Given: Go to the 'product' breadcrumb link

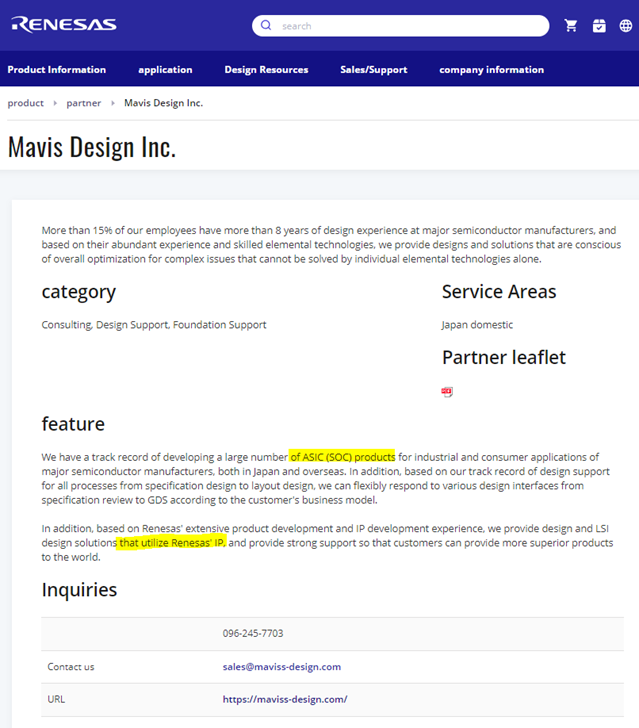Looking at the screenshot, I should 26,103.
